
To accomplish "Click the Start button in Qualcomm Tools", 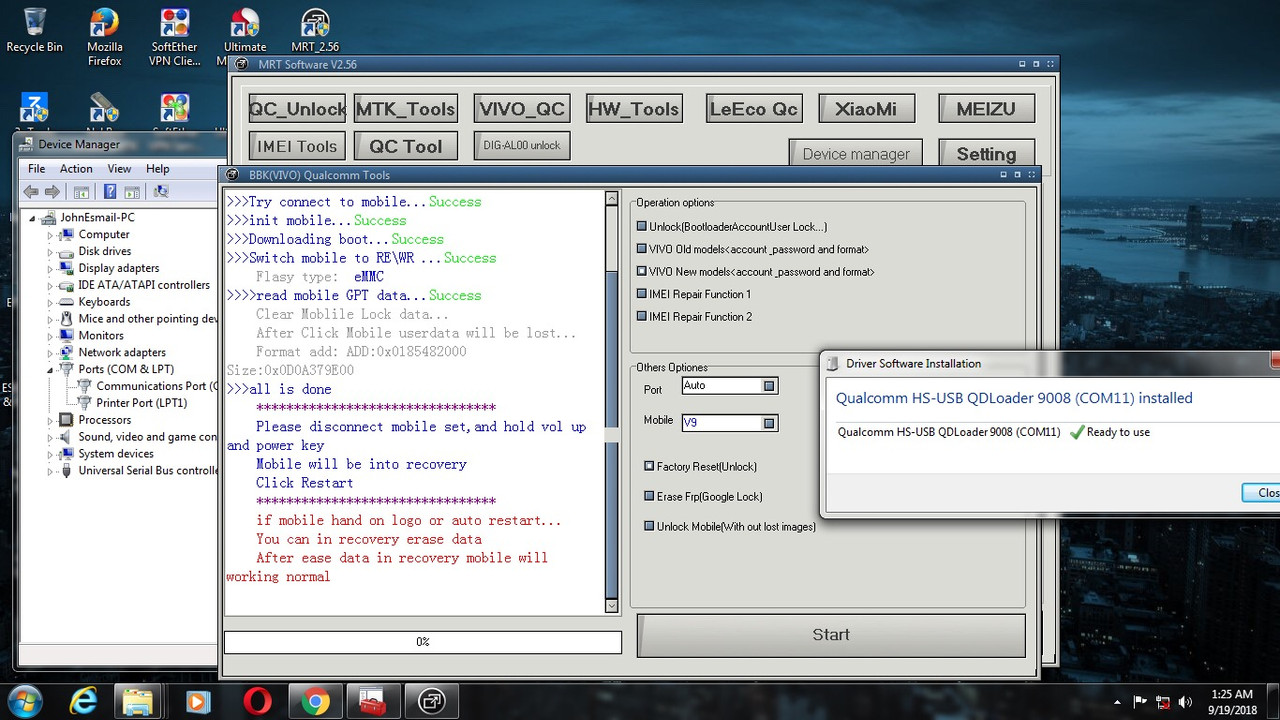I will click(831, 634).
